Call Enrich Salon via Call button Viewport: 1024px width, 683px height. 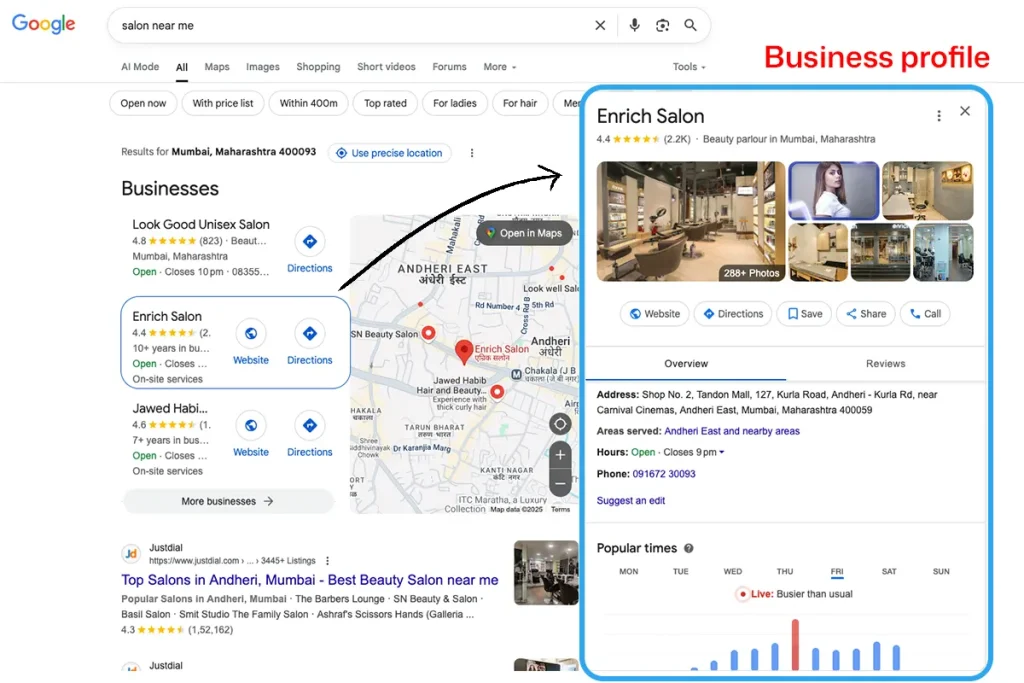(925, 314)
